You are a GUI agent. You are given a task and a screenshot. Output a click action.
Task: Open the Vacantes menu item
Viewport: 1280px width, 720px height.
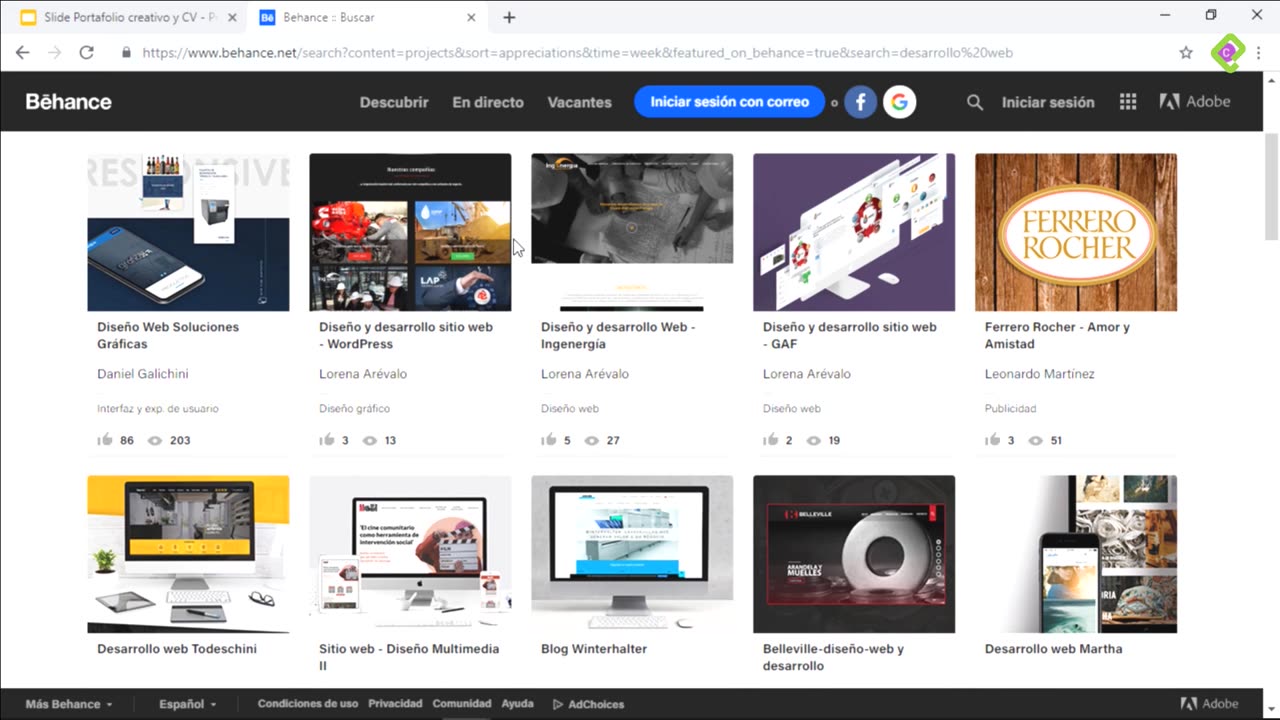pyautogui.click(x=580, y=102)
